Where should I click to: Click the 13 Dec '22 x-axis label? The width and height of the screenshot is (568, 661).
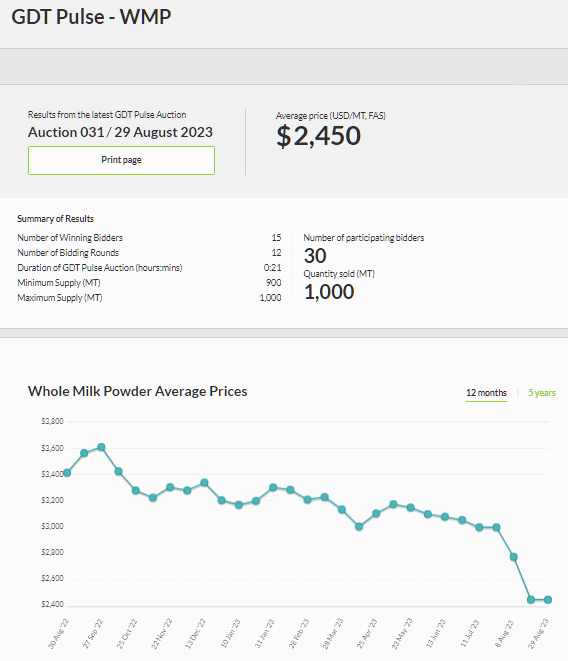click(196, 633)
